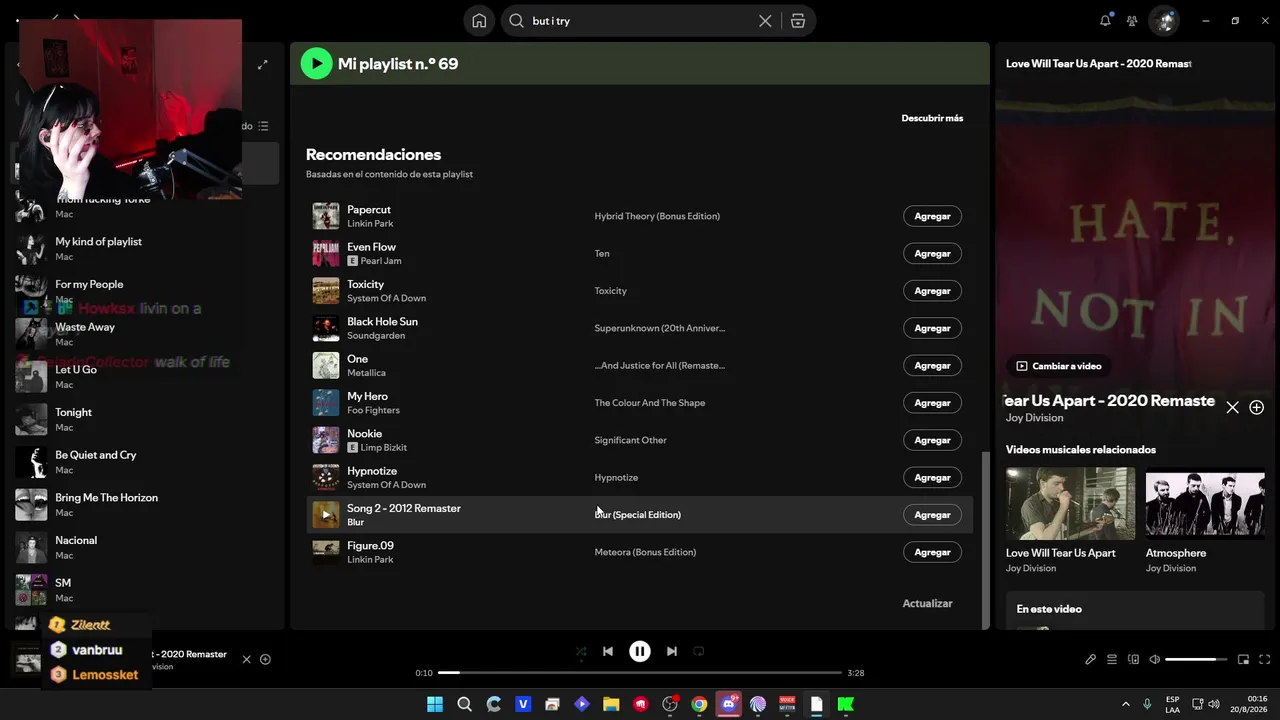Open Soundgarden artist link

click(376, 336)
